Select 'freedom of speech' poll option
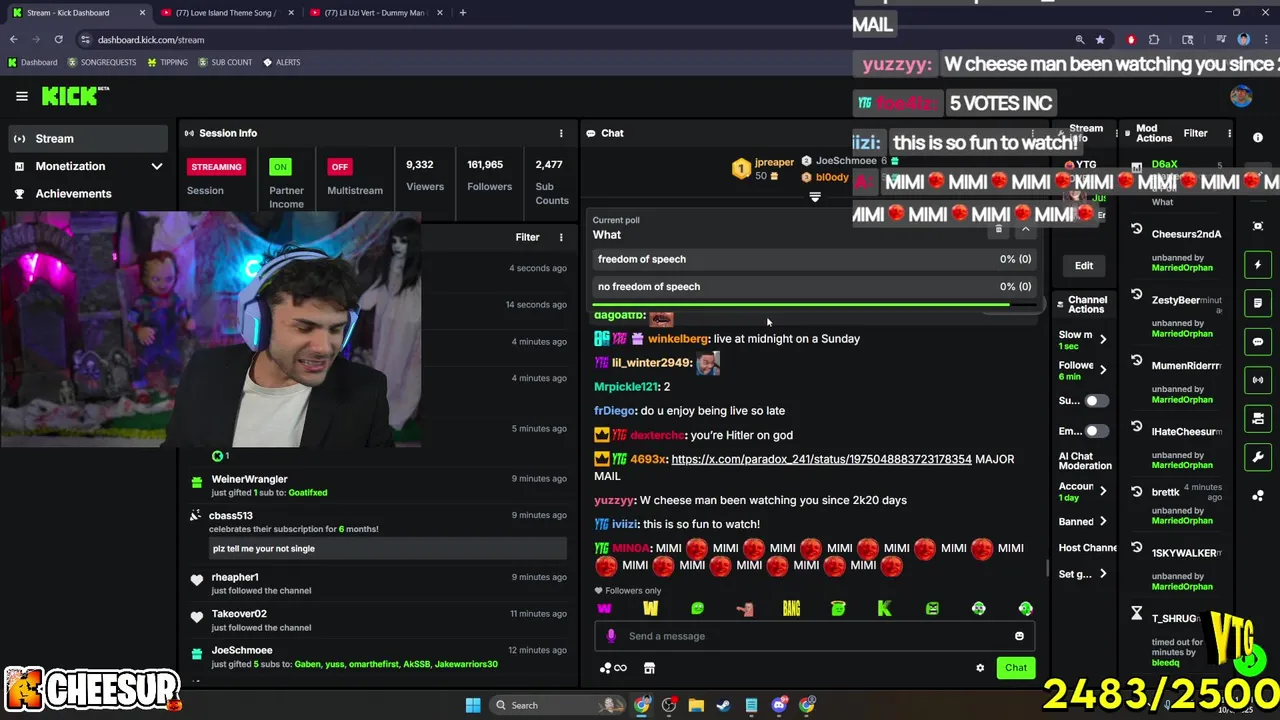 814,259
